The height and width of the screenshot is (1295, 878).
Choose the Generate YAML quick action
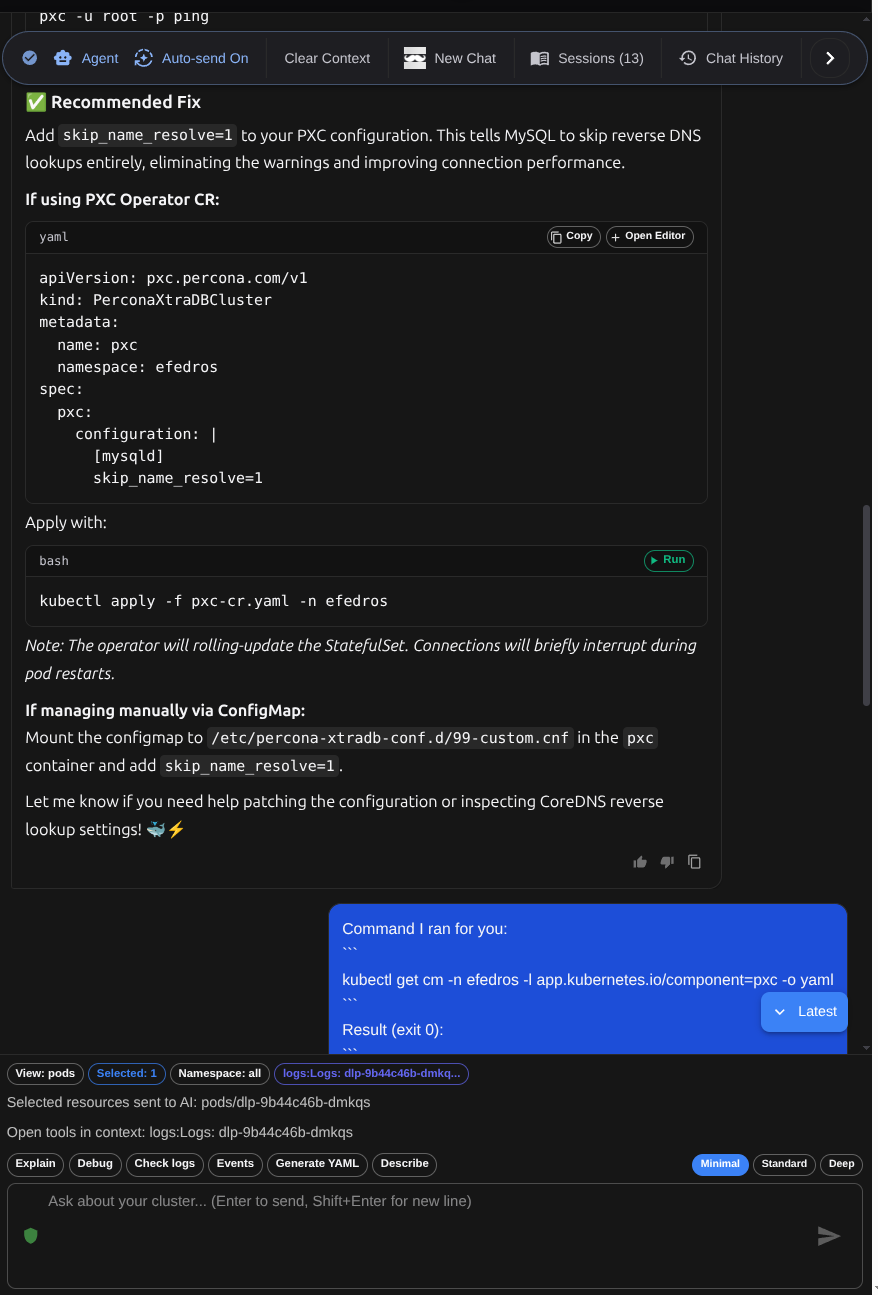pyautogui.click(x=315, y=1163)
